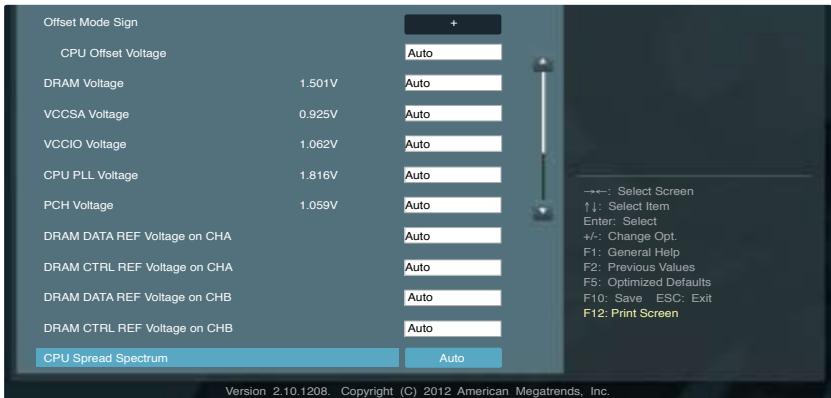Click the F5: Optimized Defaults hint
831x398 pixels.
tap(647, 282)
